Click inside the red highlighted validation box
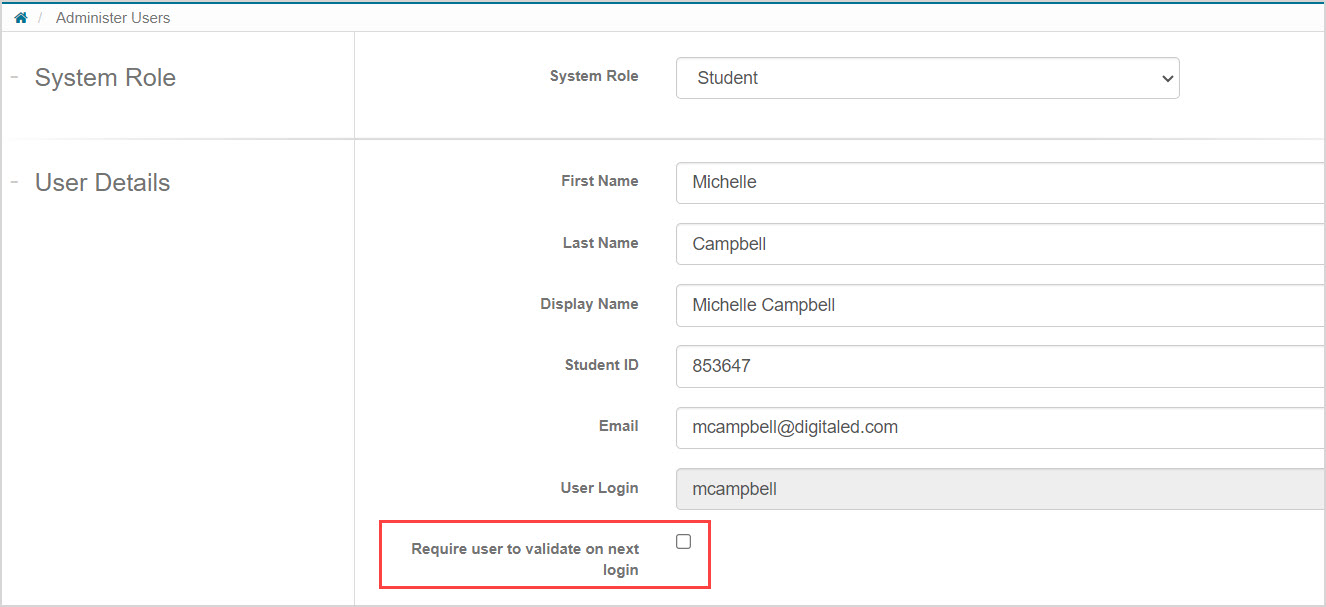 (544, 553)
